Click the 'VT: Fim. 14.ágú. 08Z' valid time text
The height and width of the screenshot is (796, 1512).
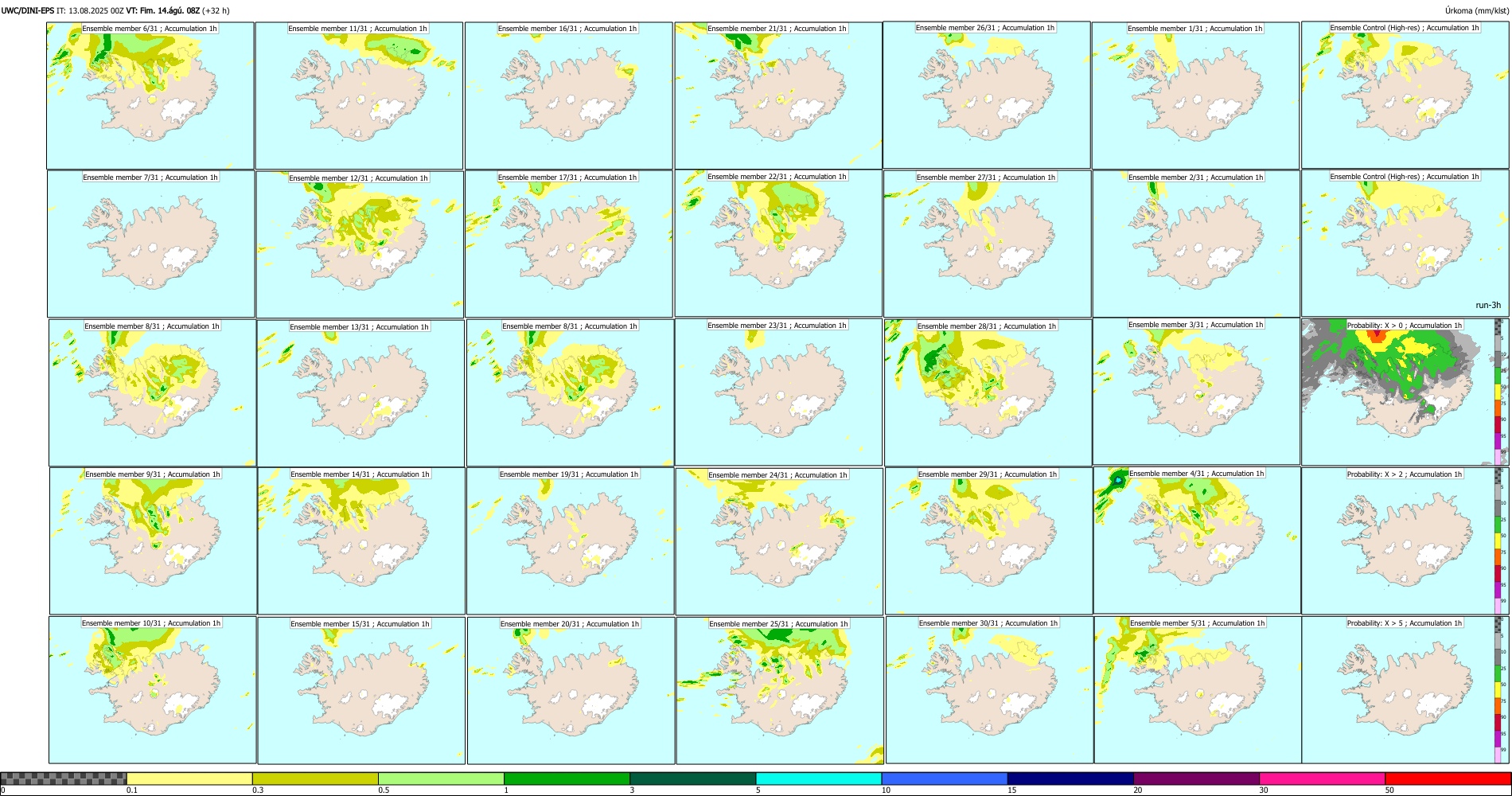162,10
